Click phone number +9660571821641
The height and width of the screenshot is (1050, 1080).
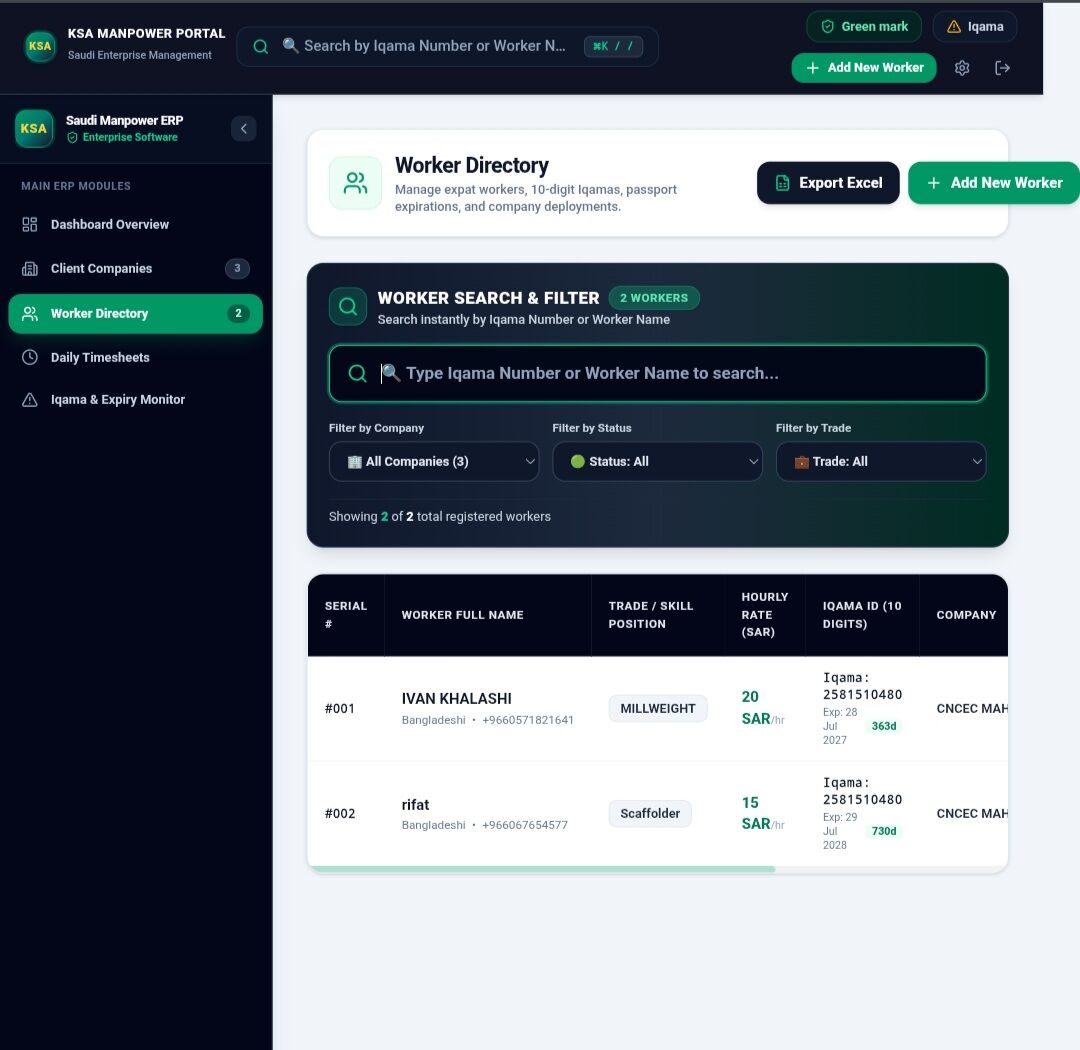pos(528,720)
